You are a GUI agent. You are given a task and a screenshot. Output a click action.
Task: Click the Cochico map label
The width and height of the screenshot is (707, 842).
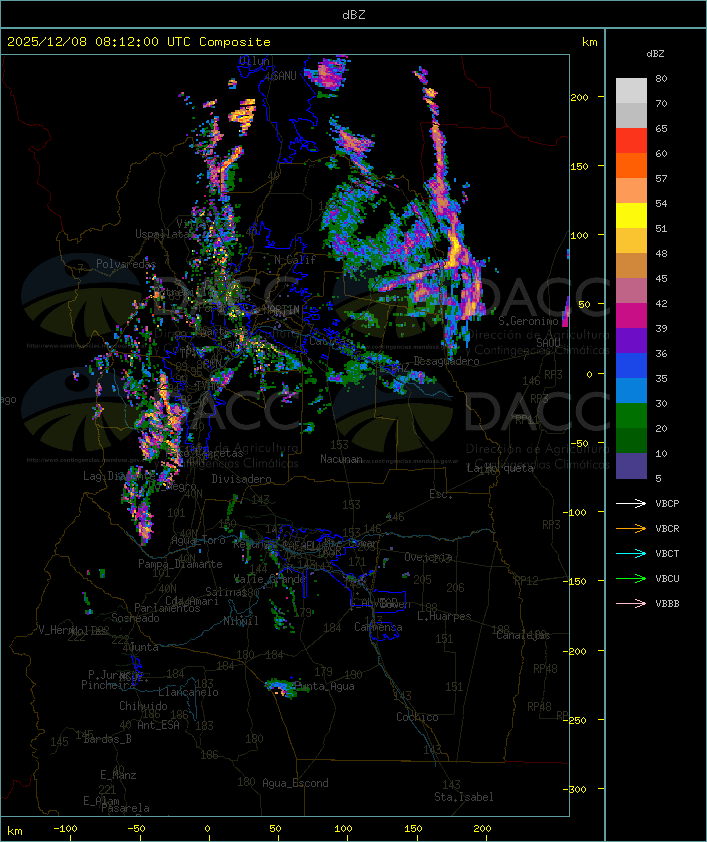(x=417, y=717)
